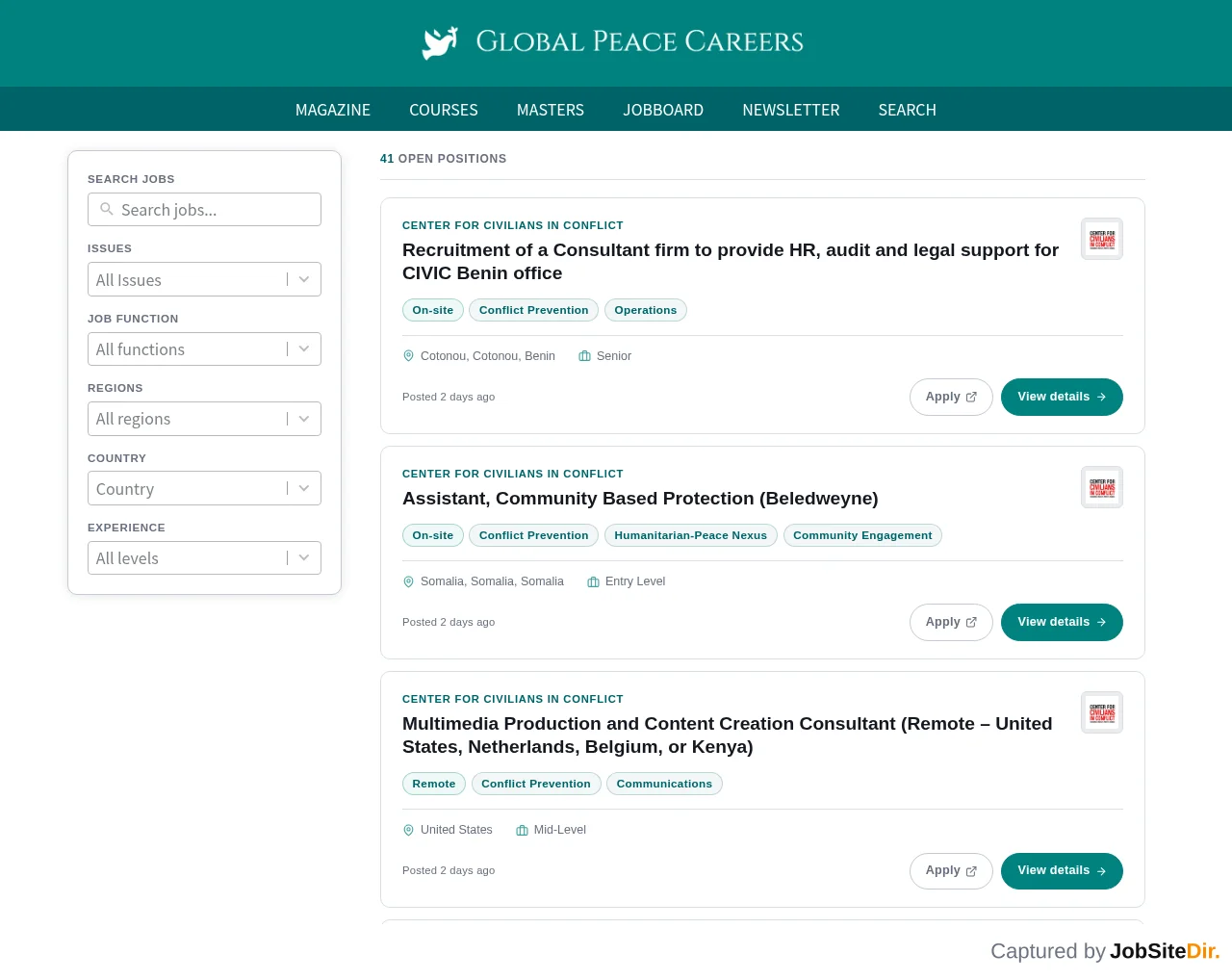Click the Operations tag on the Benin job
The width and height of the screenshot is (1232, 980).
click(646, 310)
